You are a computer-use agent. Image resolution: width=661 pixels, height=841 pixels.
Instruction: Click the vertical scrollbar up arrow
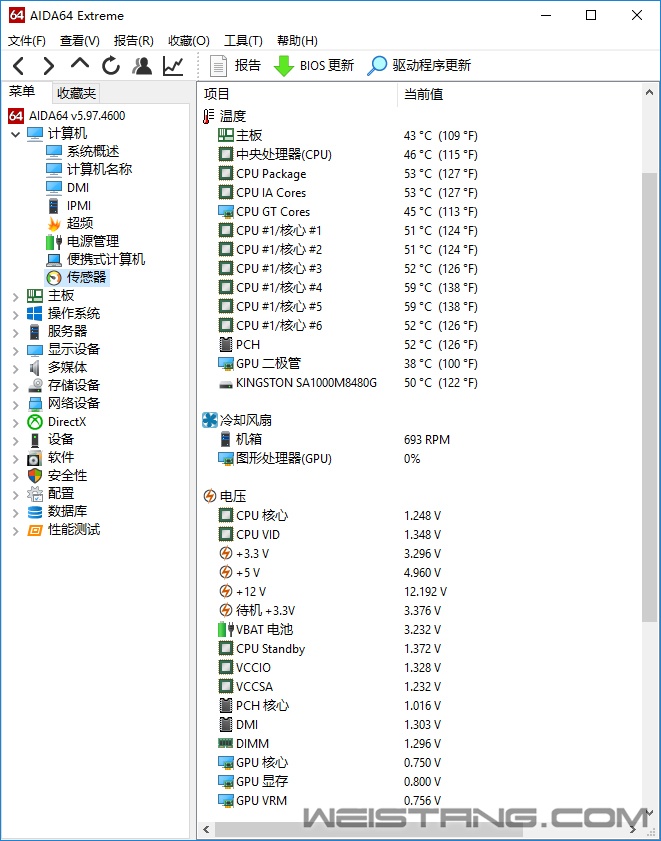(x=650, y=93)
